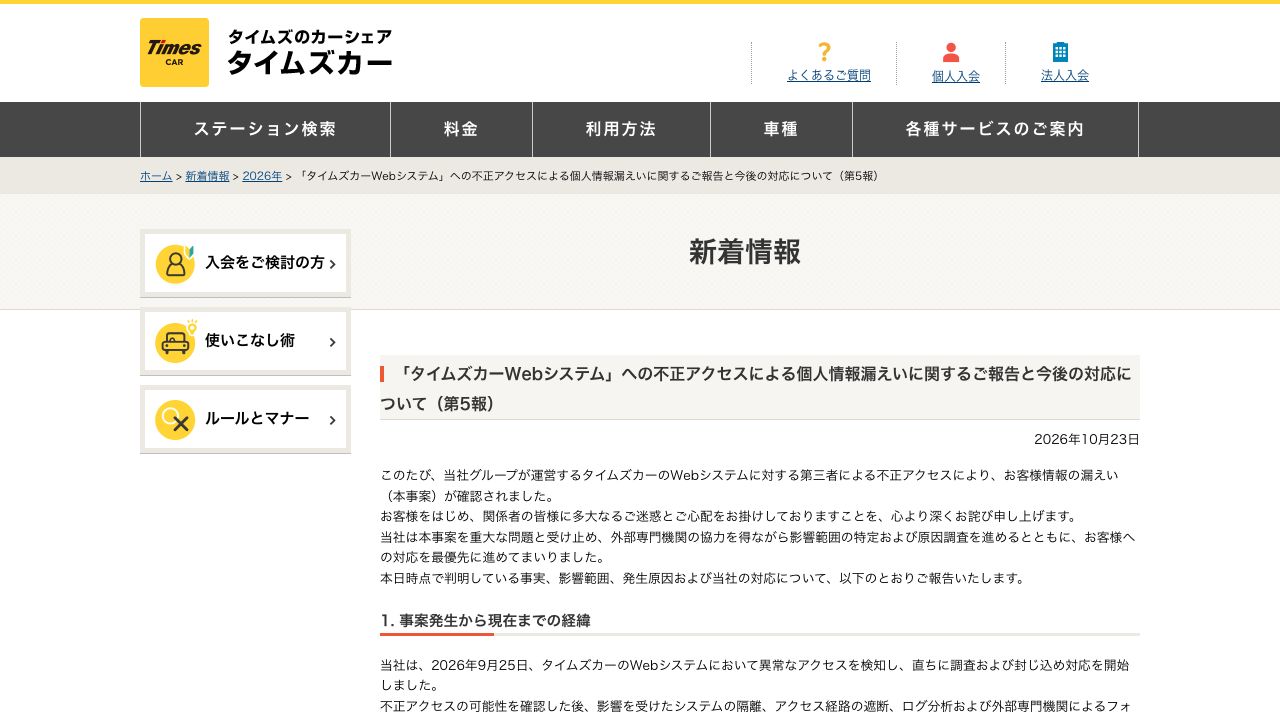Open the ルールとマナー sidebar label

tap(257, 419)
